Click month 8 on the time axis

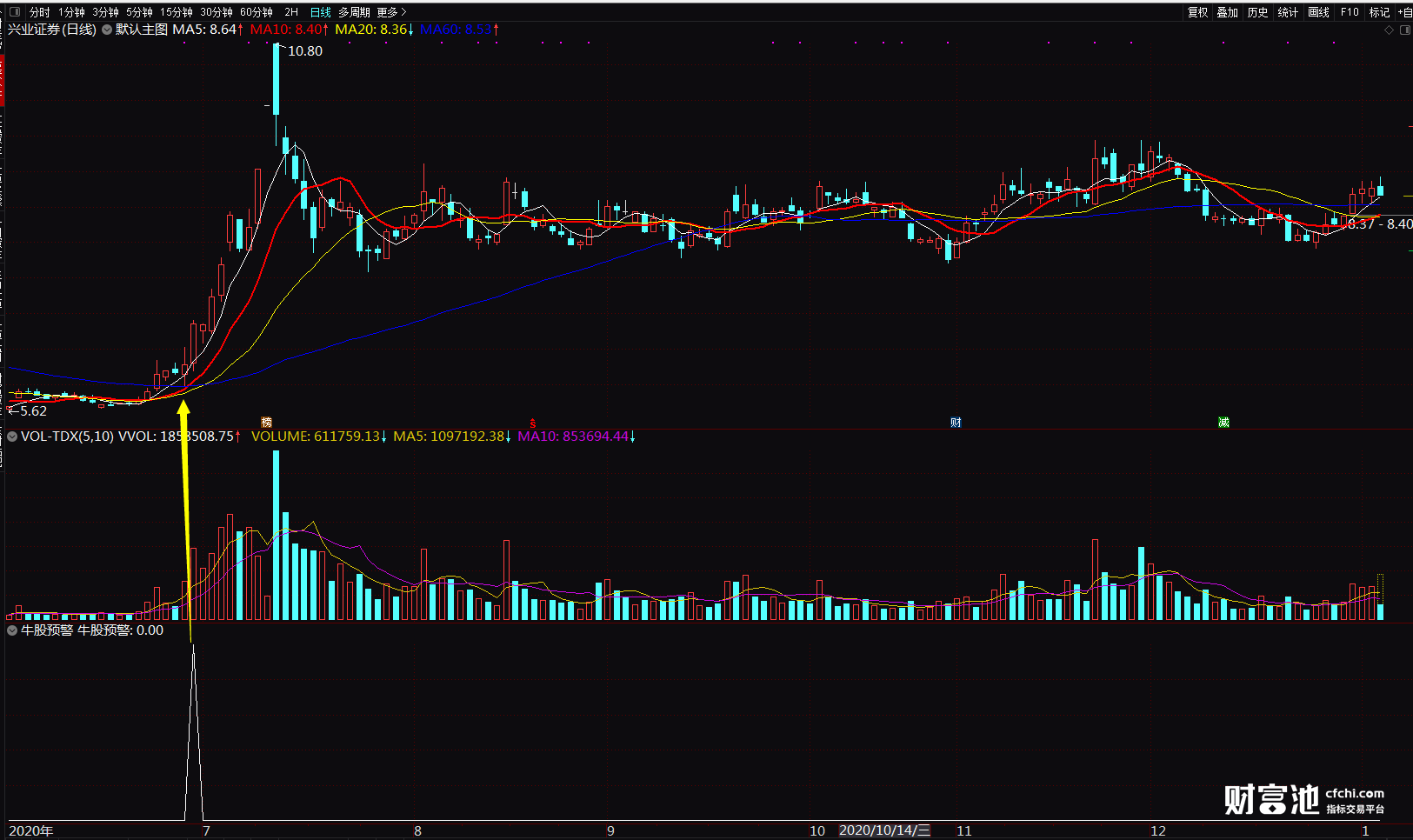(x=418, y=830)
